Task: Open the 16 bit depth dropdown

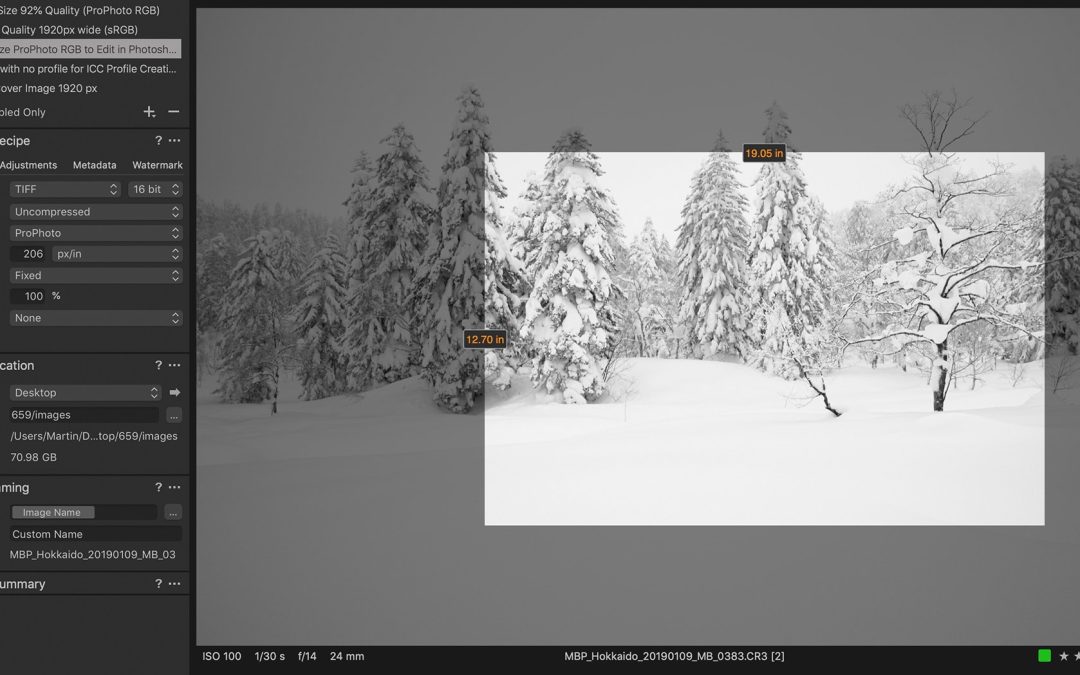Action: [155, 189]
